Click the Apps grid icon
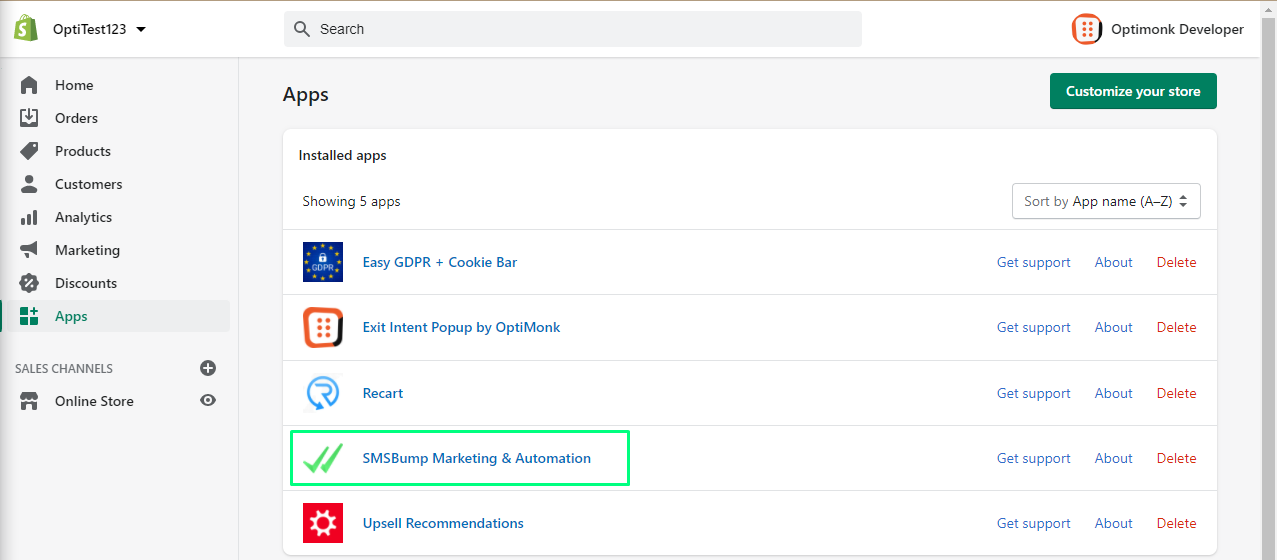This screenshot has height=560, width=1277. pyautogui.click(x=29, y=316)
